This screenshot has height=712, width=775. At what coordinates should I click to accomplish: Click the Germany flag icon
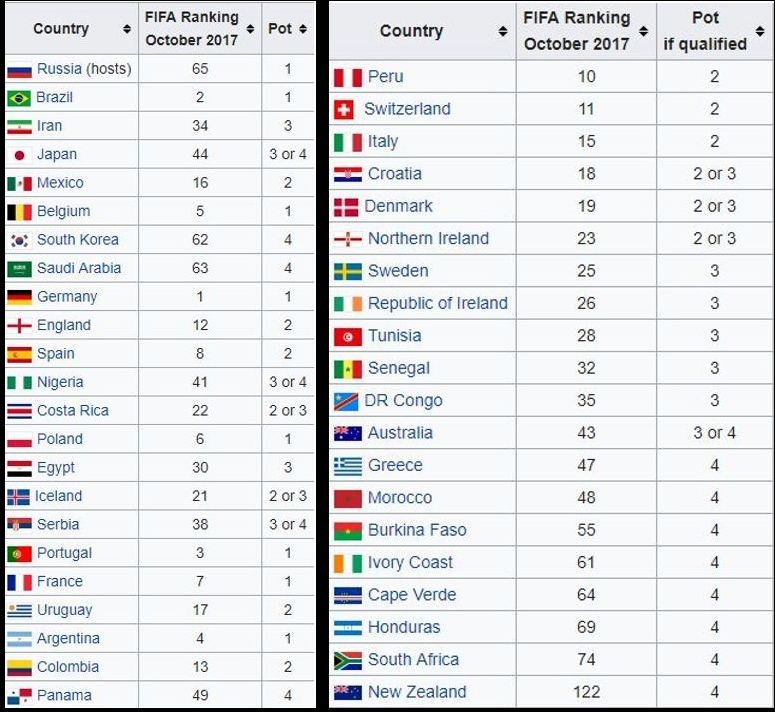click(19, 297)
